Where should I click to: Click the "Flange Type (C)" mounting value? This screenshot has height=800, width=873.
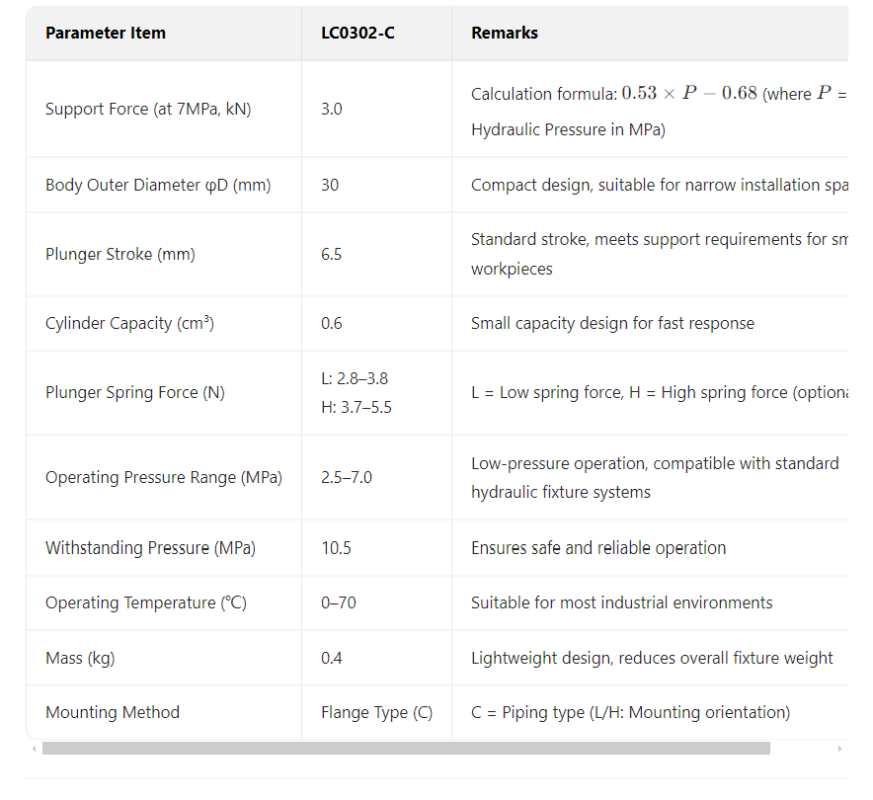(x=376, y=713)
